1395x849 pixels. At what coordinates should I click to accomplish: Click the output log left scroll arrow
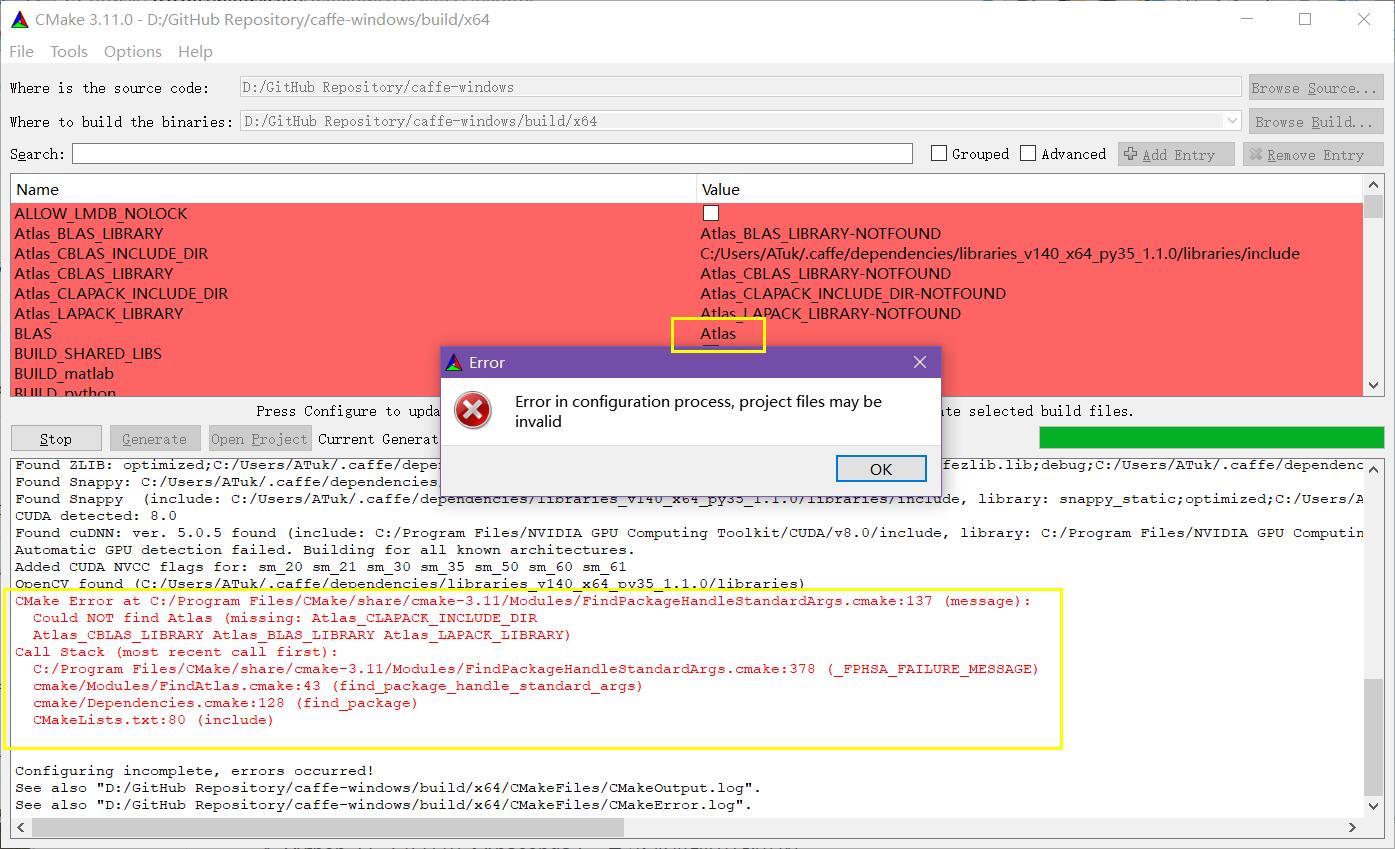(x=20, y=827)
